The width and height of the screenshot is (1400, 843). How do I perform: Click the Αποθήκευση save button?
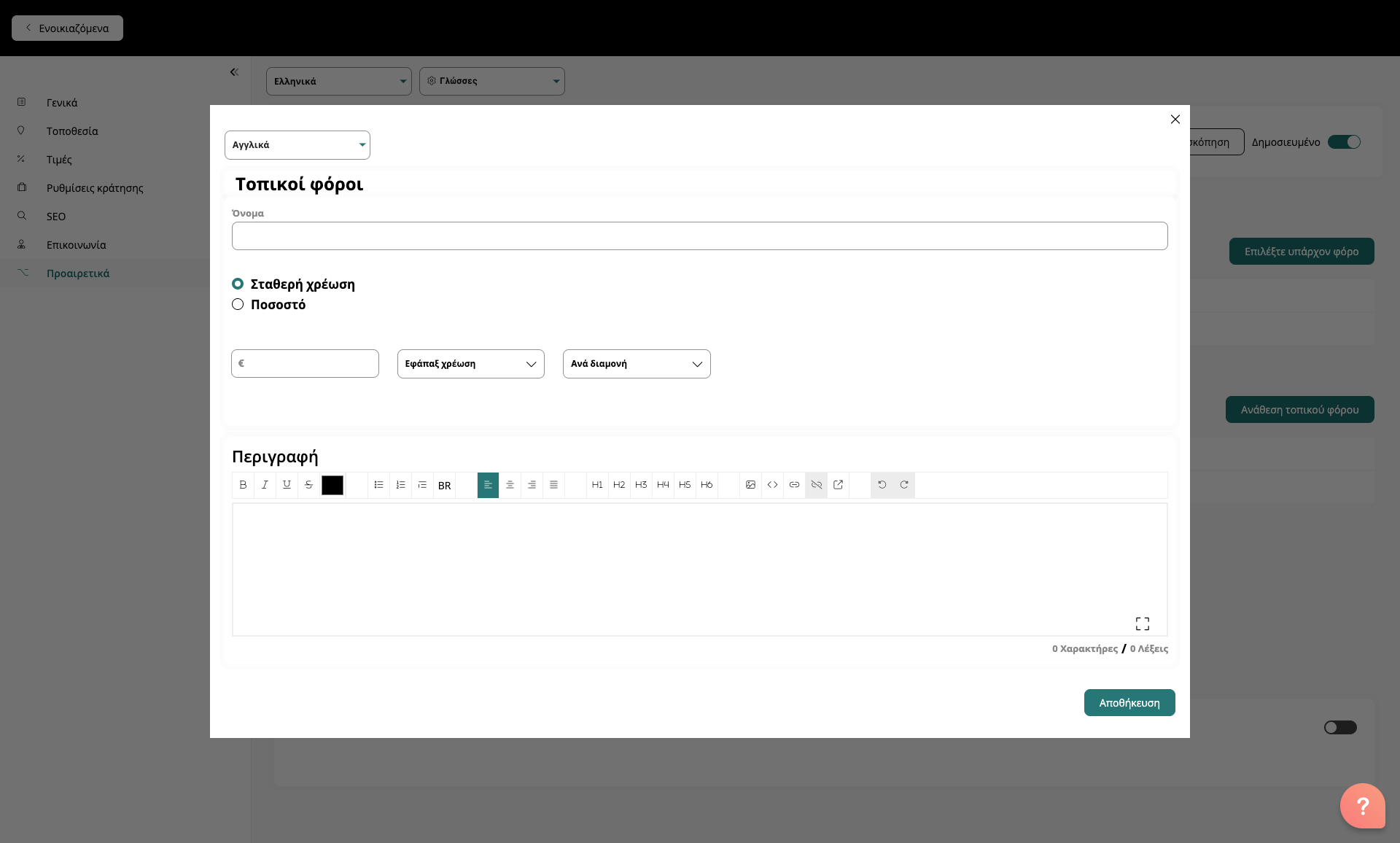tap(1129, 703)
